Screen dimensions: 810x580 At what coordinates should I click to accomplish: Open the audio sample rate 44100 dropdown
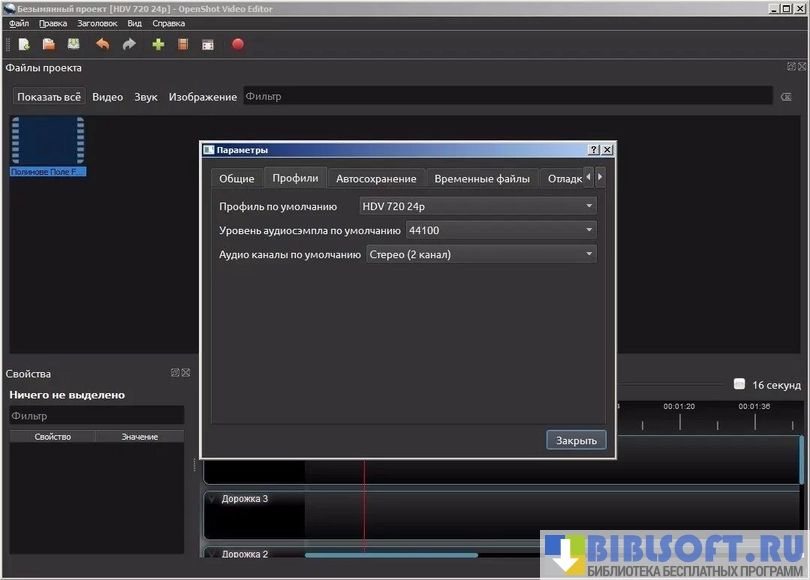tap(500, 230)
